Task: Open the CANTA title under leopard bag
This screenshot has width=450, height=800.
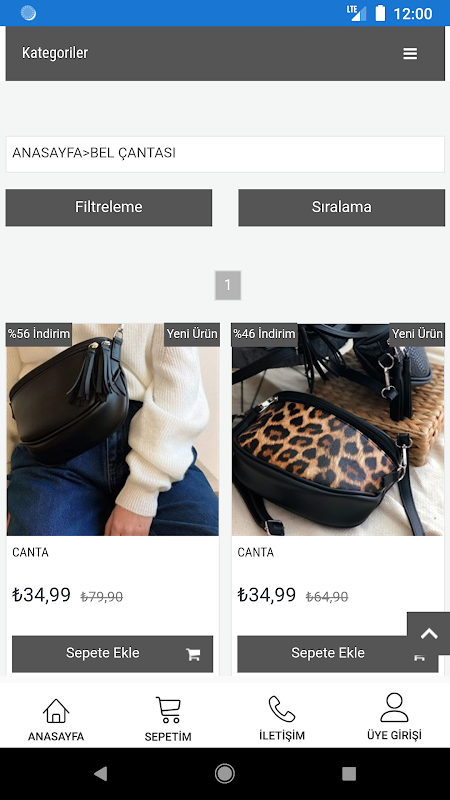Action: click(x=256, y=553)
